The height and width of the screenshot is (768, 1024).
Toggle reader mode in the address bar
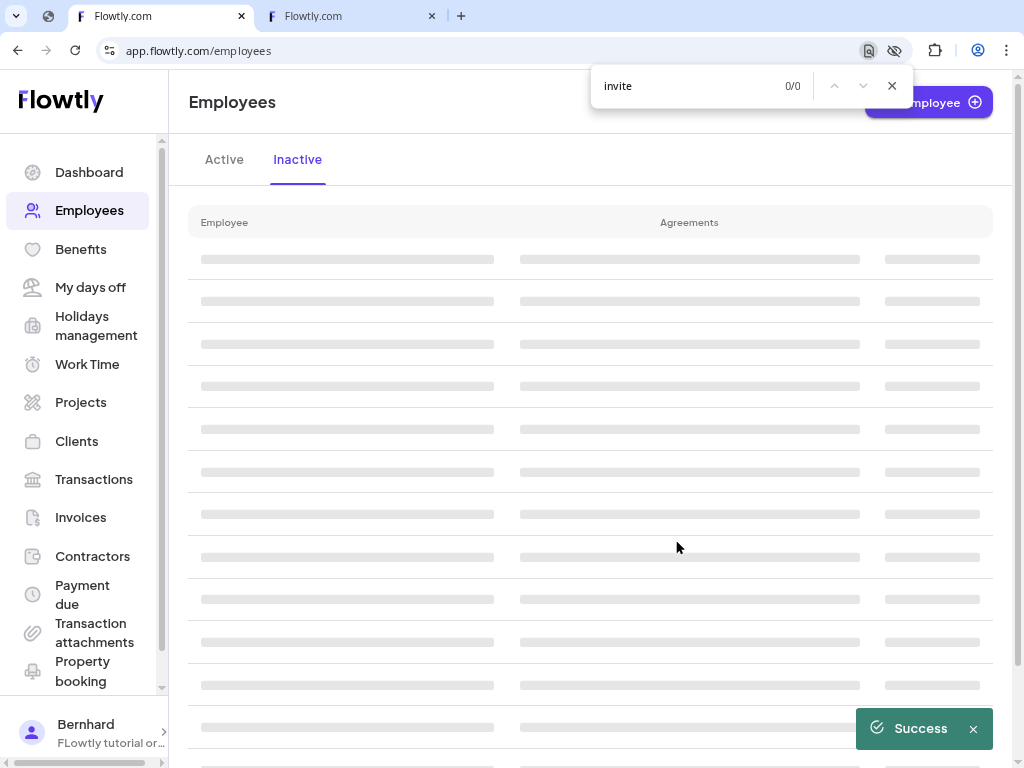868,50
